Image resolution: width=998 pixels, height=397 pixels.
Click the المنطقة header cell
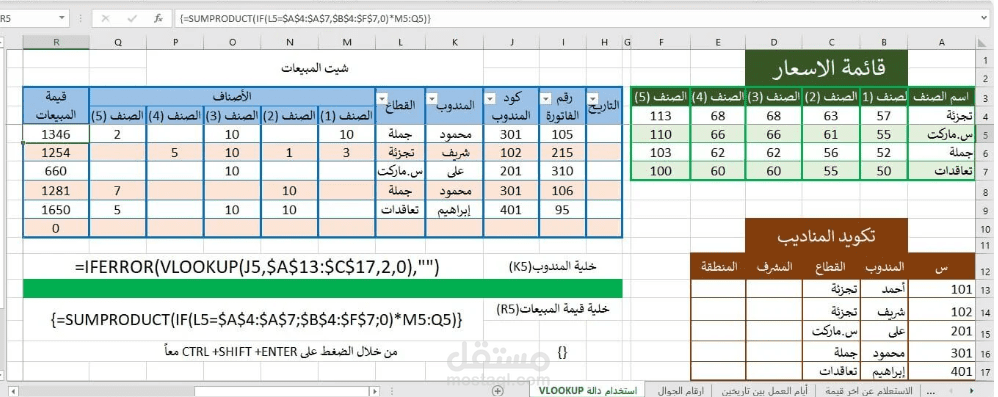click(x=719, y=267)
